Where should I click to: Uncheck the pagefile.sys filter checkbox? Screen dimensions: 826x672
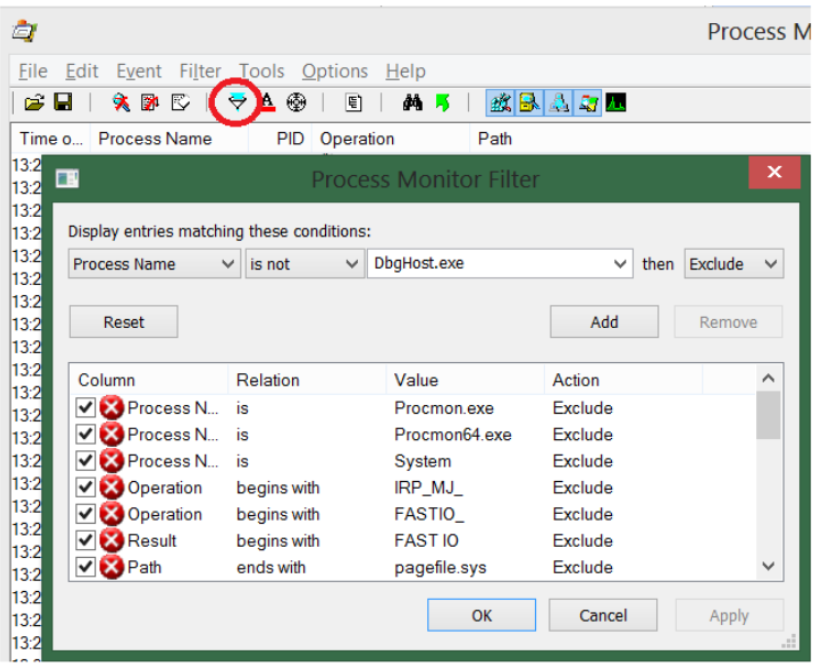pos(86,567)
